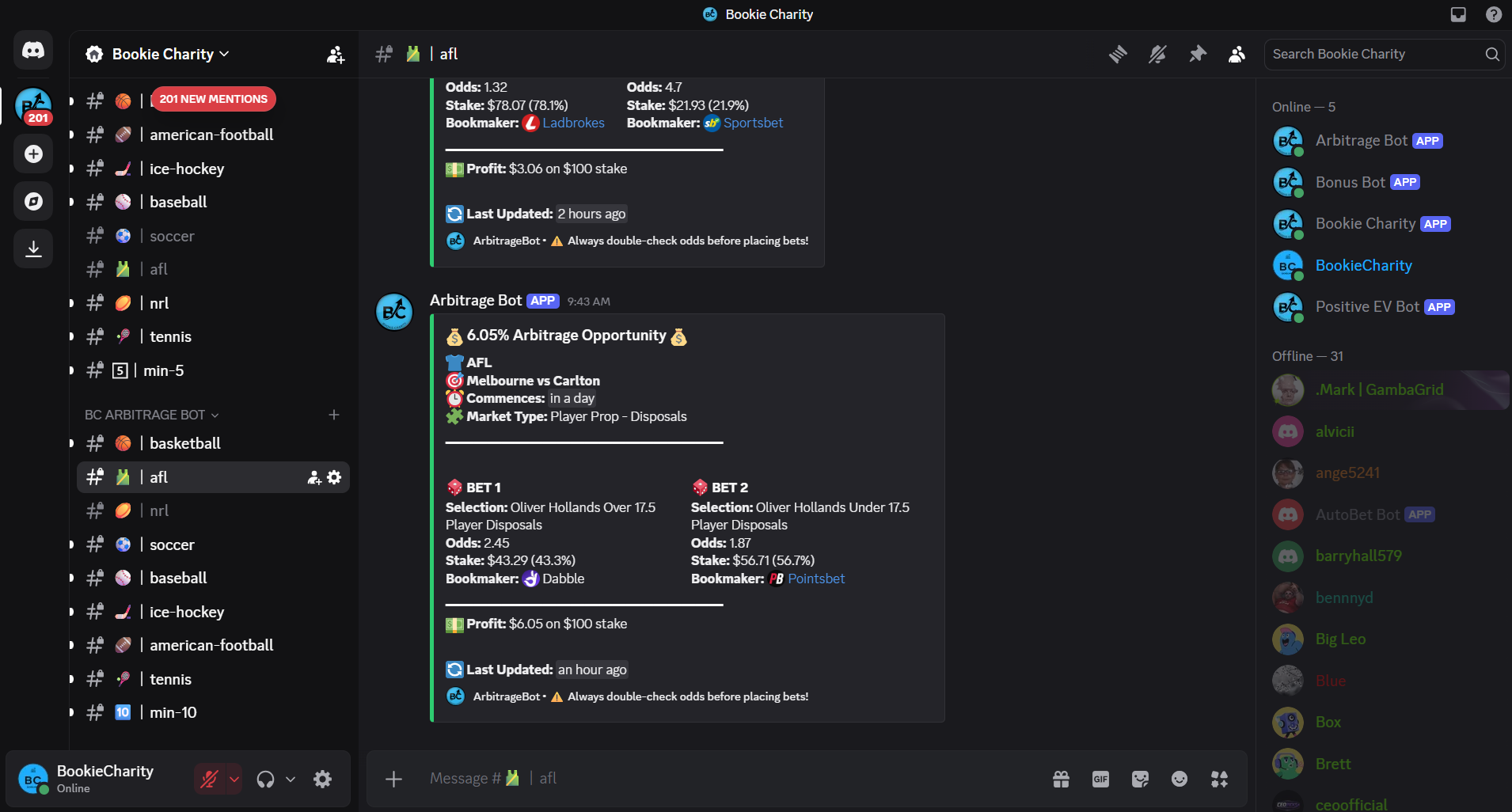Image resolution: width=1512 pixels, height=812 pixels.
Task: Open Apps launcher icon in message bar
Action: pyautogui.click(x=1219, y=779)
